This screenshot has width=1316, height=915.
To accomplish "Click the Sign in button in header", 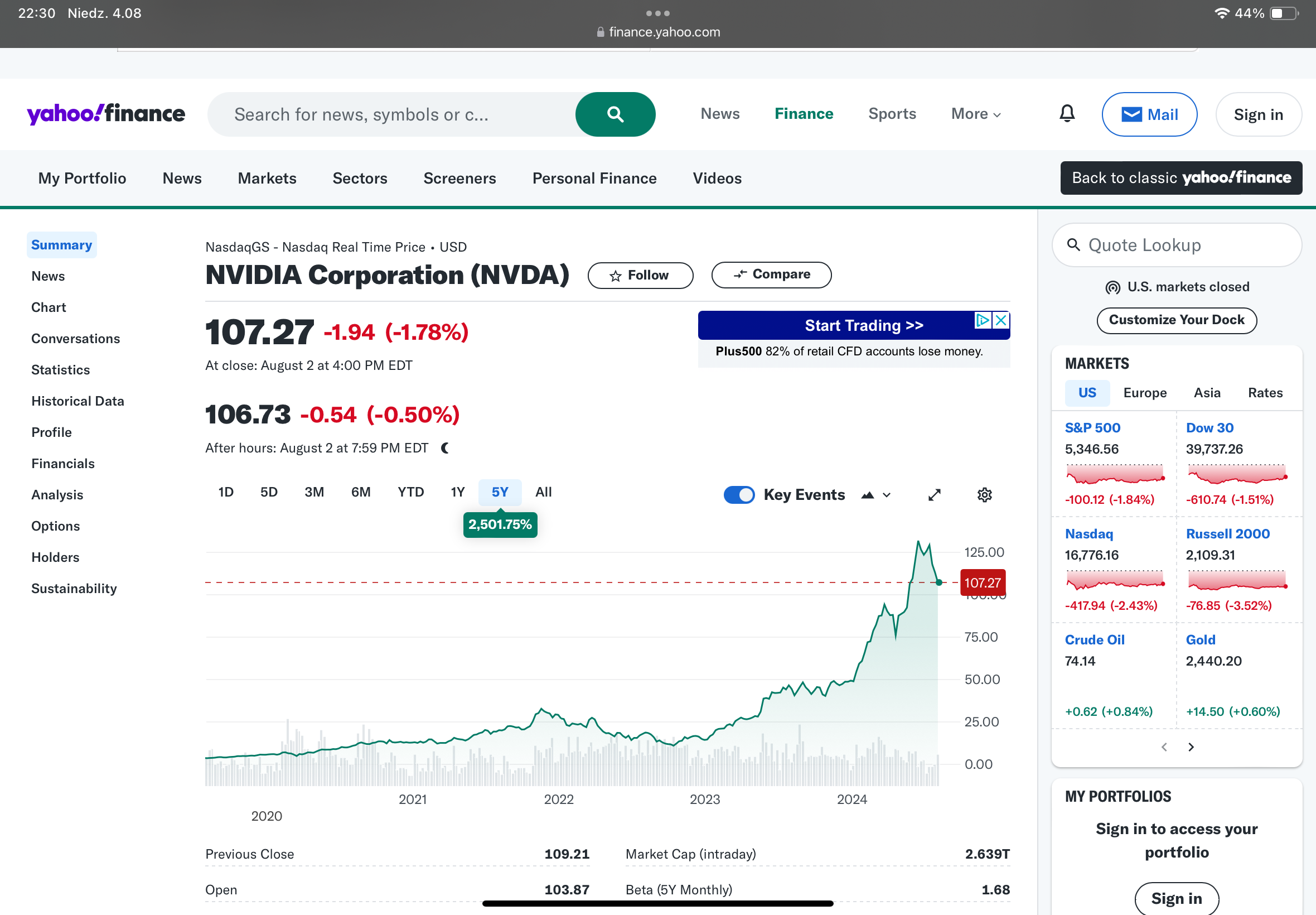I will click(x=1258, y=114).
